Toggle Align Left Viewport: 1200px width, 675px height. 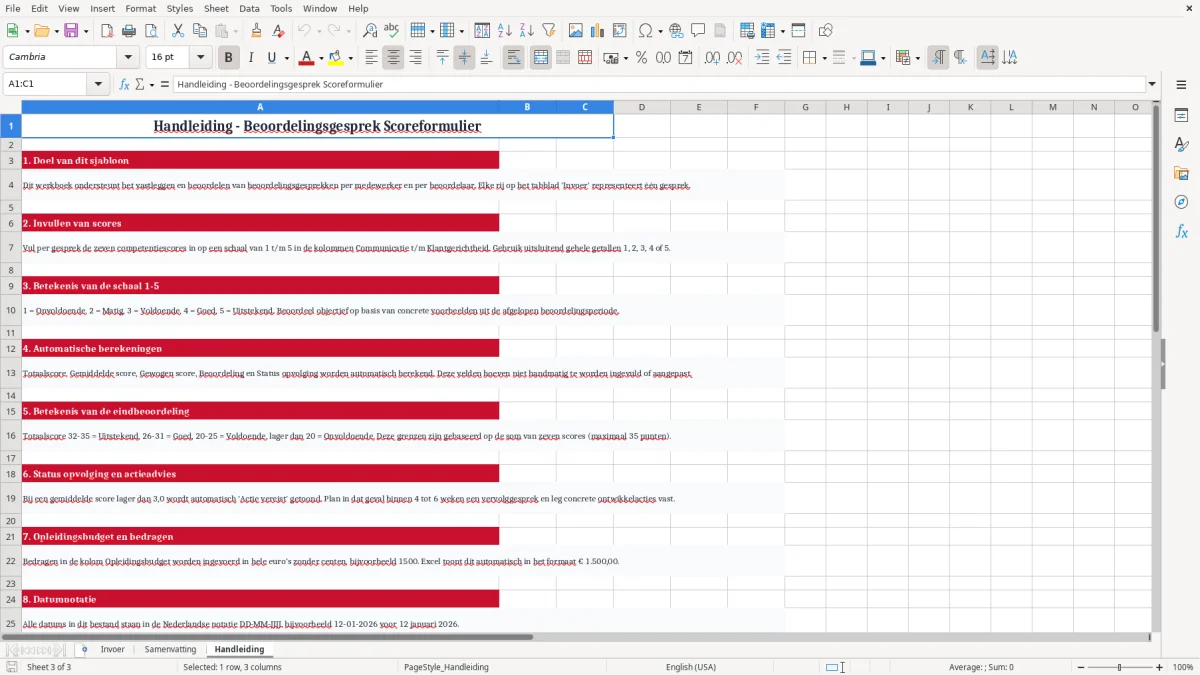click(371, 58)
